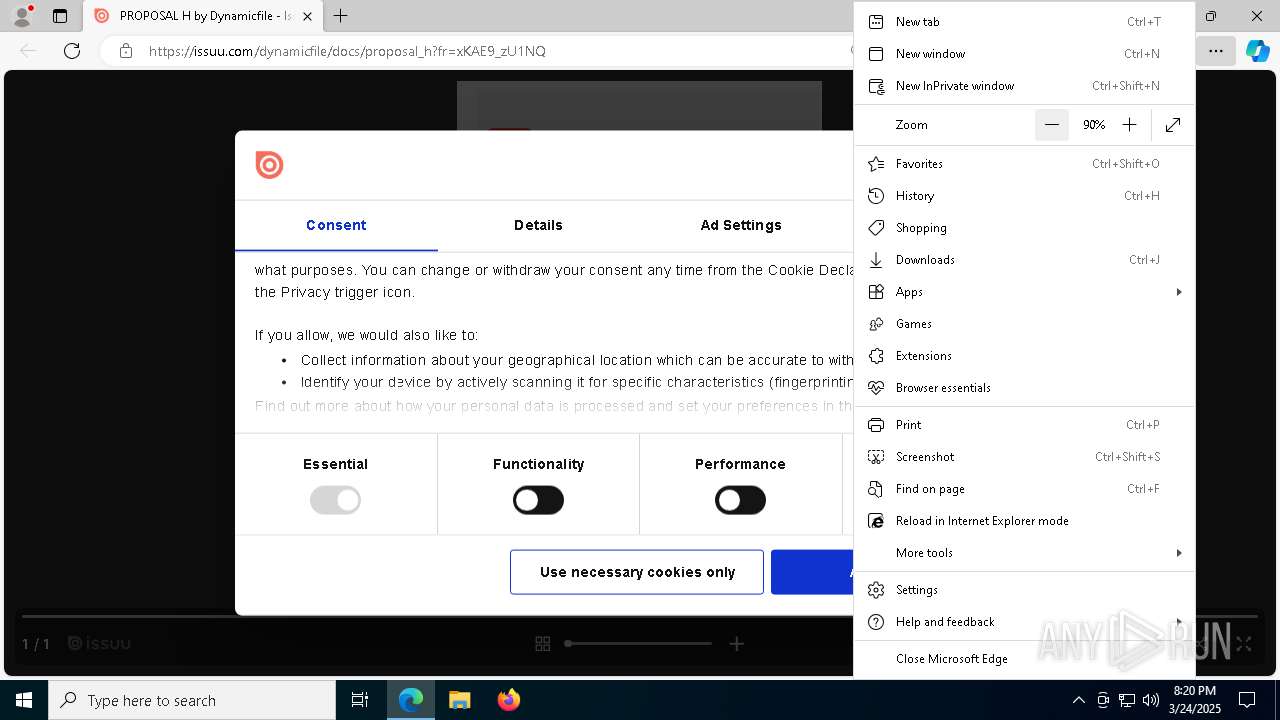Open a new tab with plus icon
This screenshot has width=1280, height=720.
341,16
